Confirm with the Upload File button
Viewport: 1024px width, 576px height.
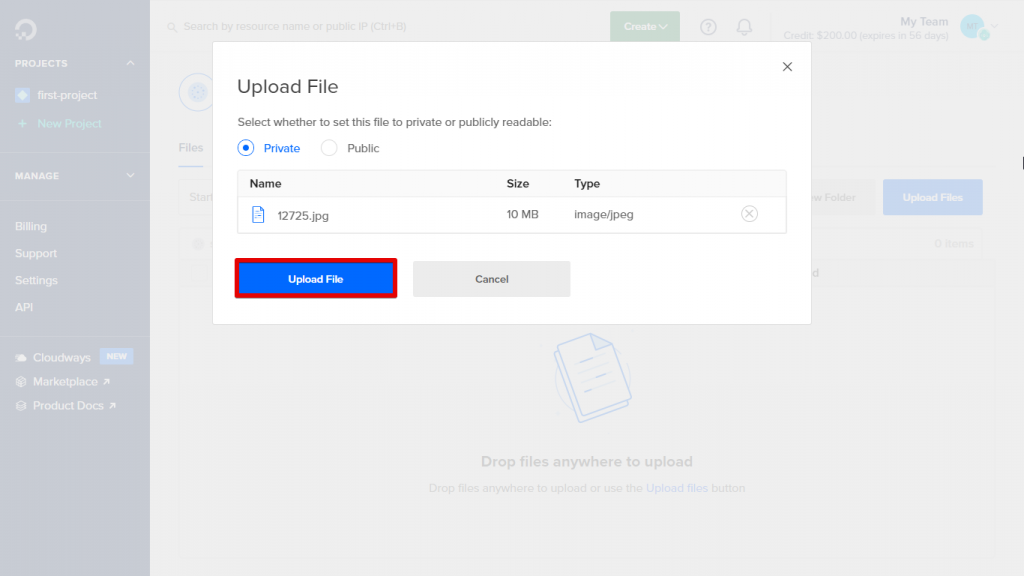[315, 279]
